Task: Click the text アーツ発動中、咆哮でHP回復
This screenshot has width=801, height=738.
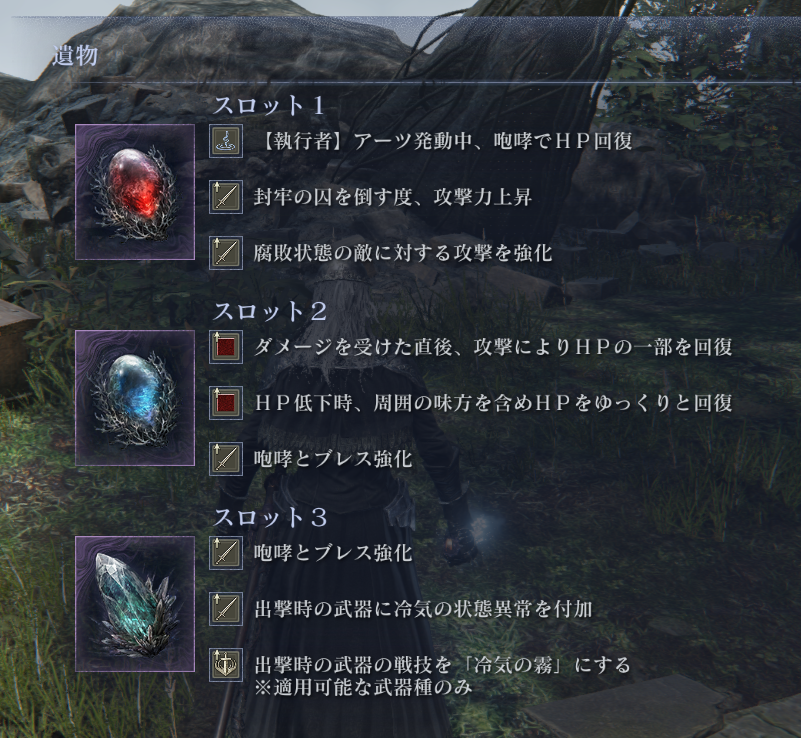Action: coord(493,141)
